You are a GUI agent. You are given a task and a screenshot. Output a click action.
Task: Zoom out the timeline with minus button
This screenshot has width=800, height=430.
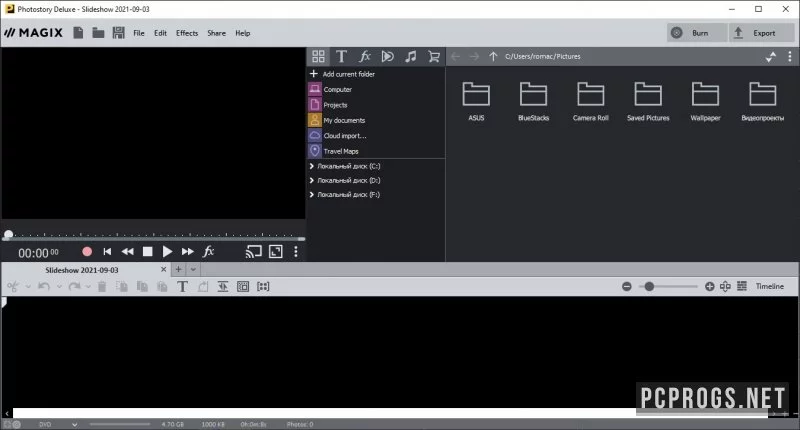tap(627, 287)
